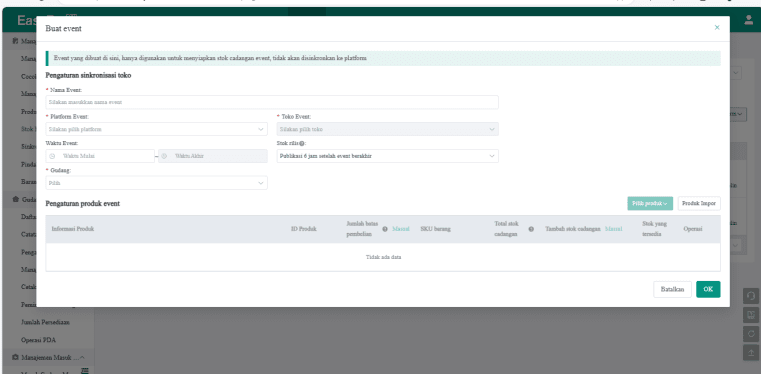Close the Buat event dialog

717,28
